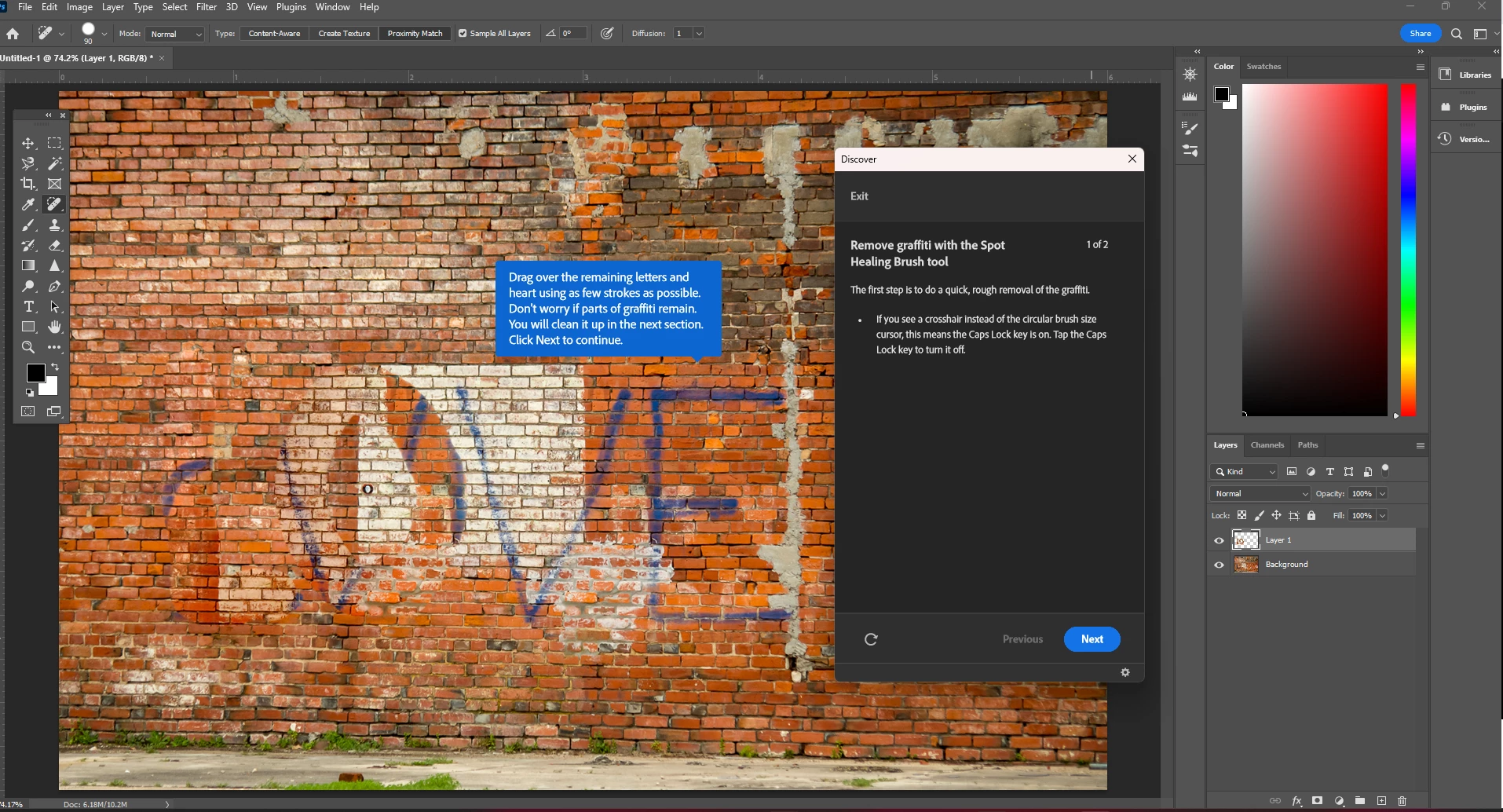Click the Share button

click(x=1421, y=34)
